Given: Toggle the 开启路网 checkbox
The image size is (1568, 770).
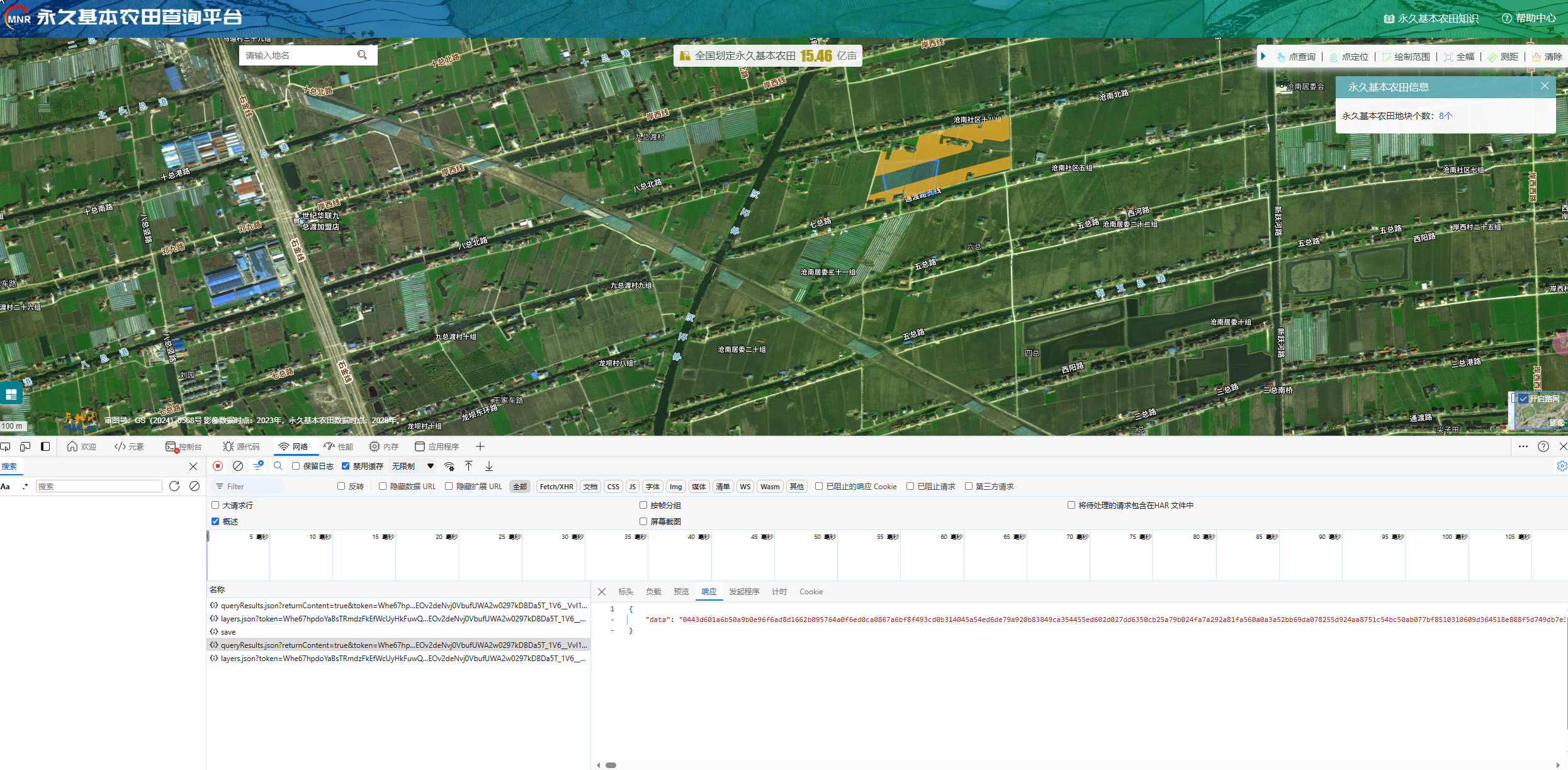Looking at the screenshot, I should tap(1523, 399).
